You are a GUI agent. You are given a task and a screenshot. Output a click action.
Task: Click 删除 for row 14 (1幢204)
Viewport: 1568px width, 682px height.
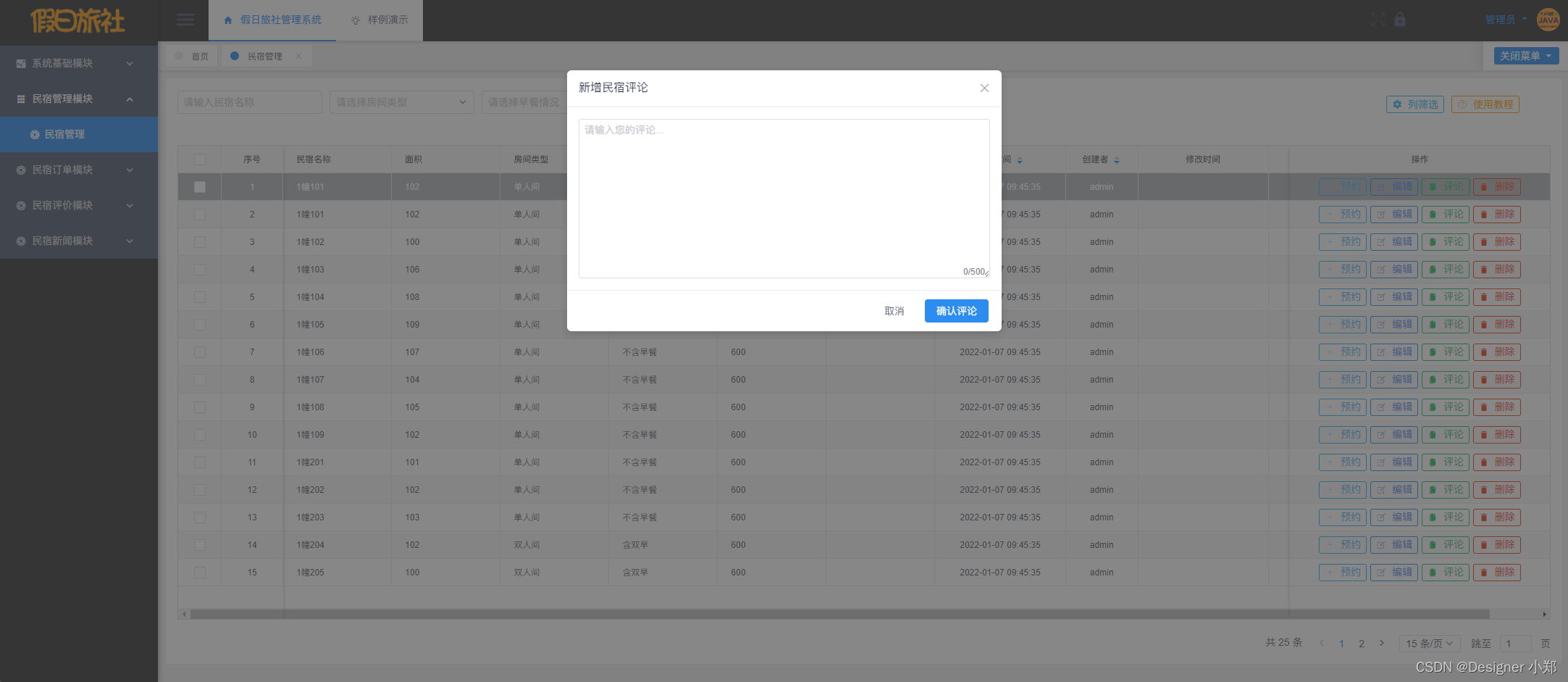[1497, 545]
